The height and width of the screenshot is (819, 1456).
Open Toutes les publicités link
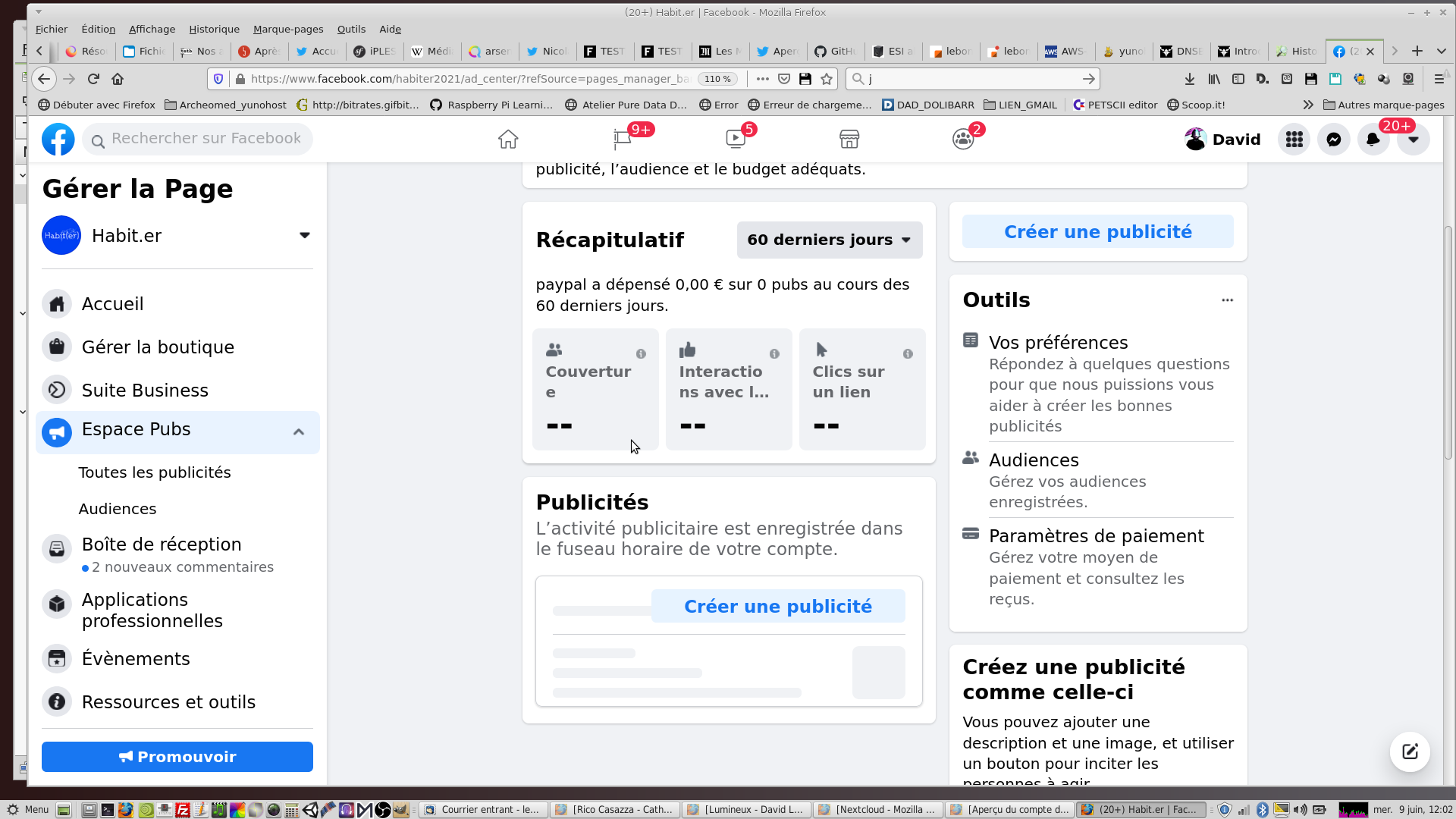click(155, 472)
